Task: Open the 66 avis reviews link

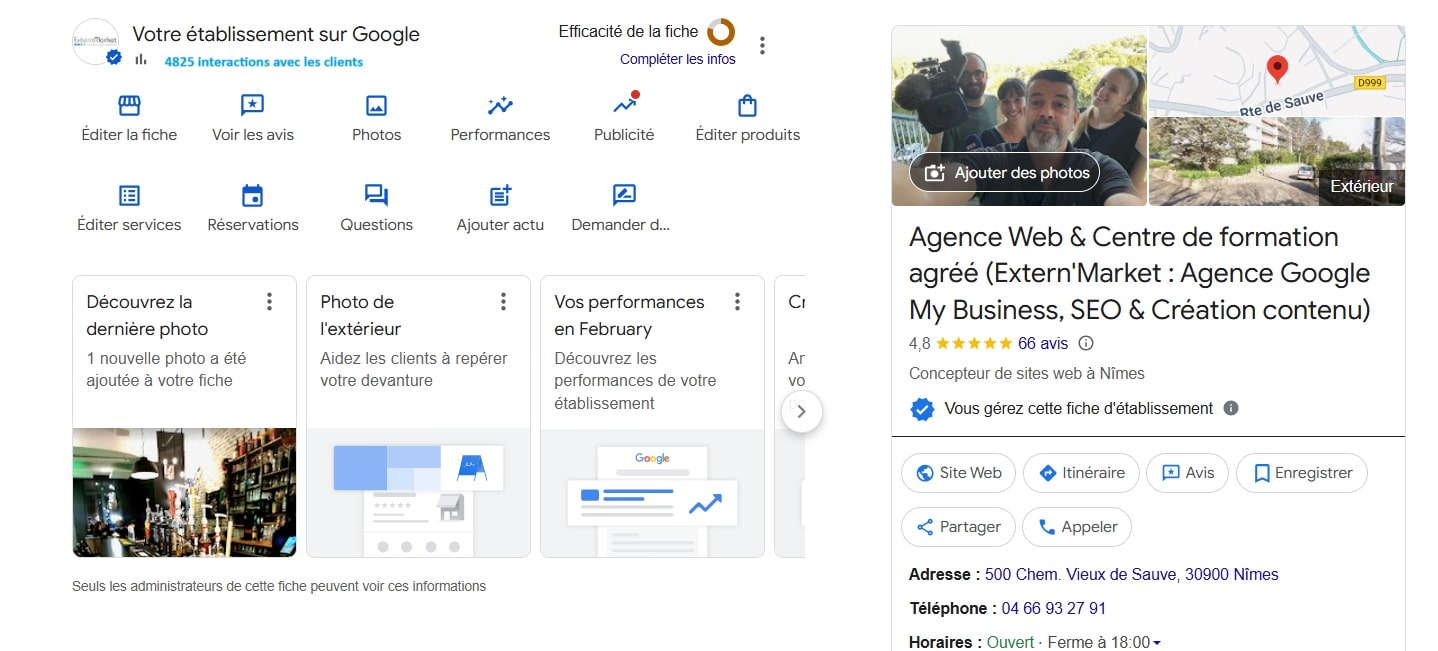Action: coord(1043,343)
